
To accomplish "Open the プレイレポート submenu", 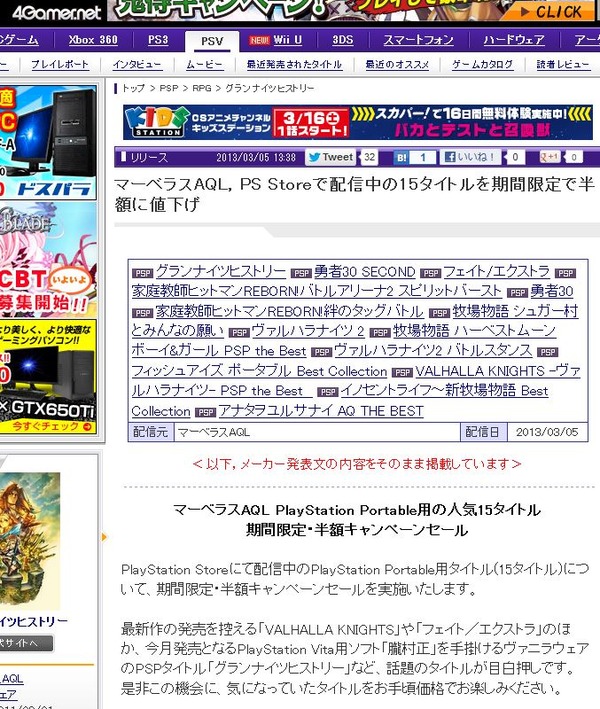I will point(60,64).
